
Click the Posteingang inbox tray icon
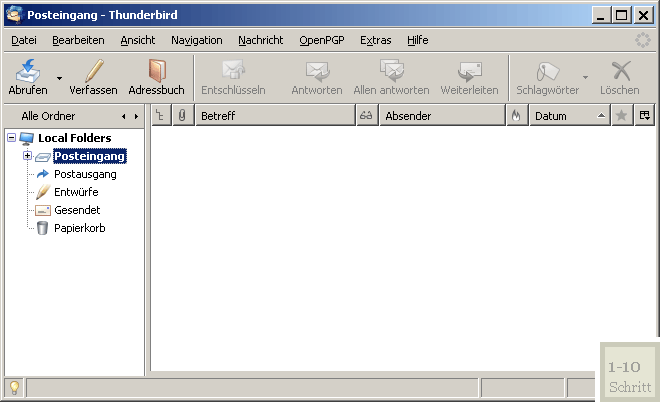[43, 157]
